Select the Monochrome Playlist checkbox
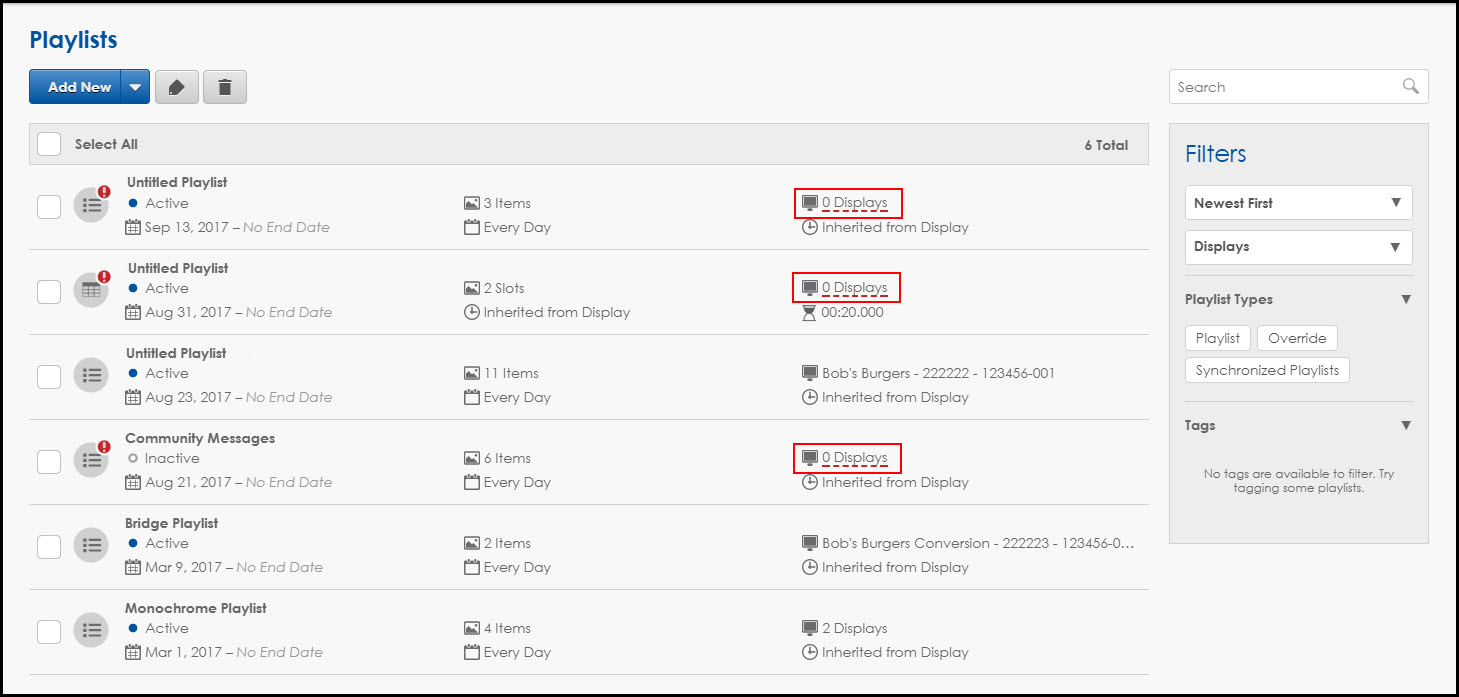This screenshot has width=1459, height=697. (x=49, y=632)
